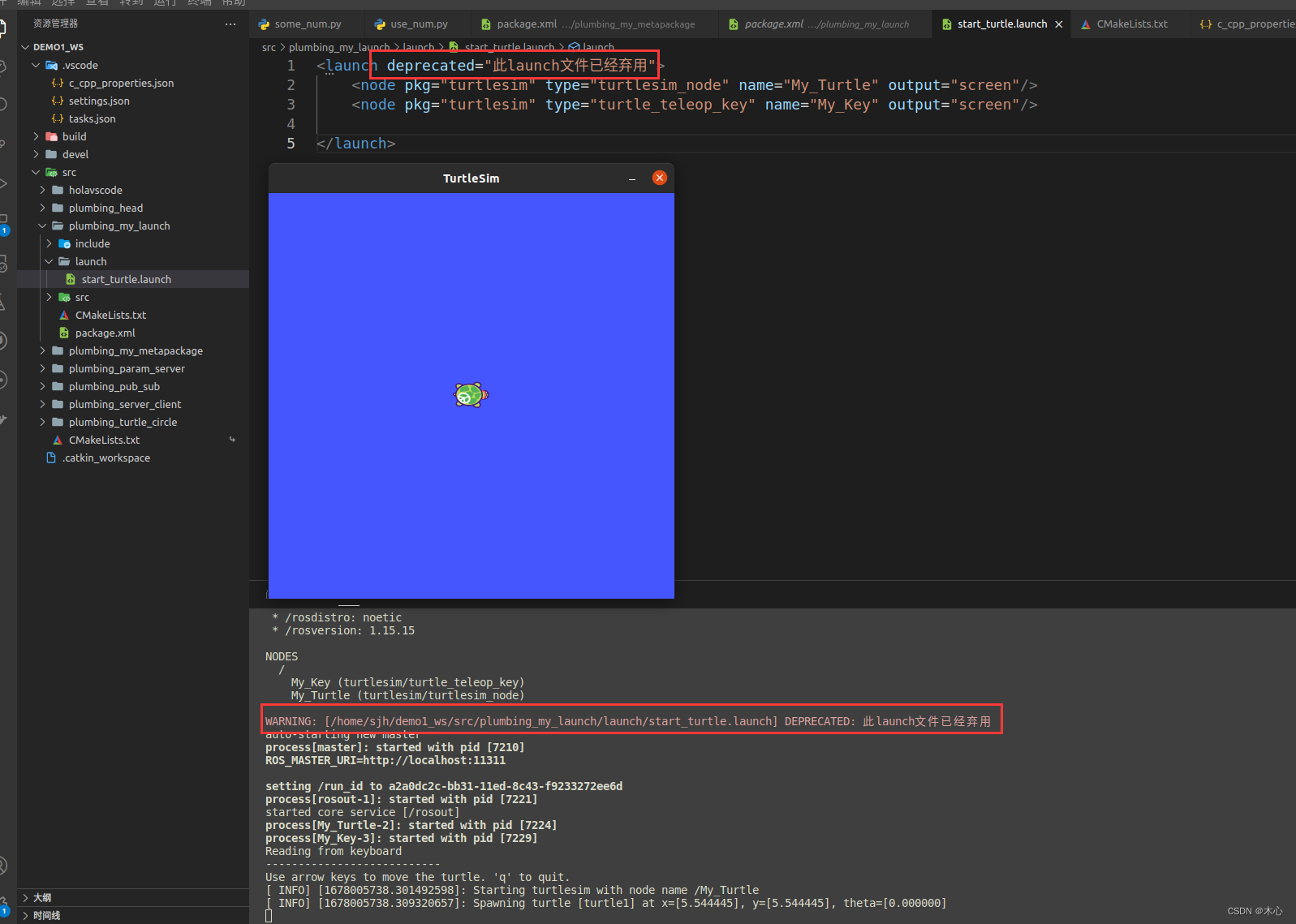Collapse the DEMO1_WS workspace root
1296x924 pixels.
coord(25,47)
